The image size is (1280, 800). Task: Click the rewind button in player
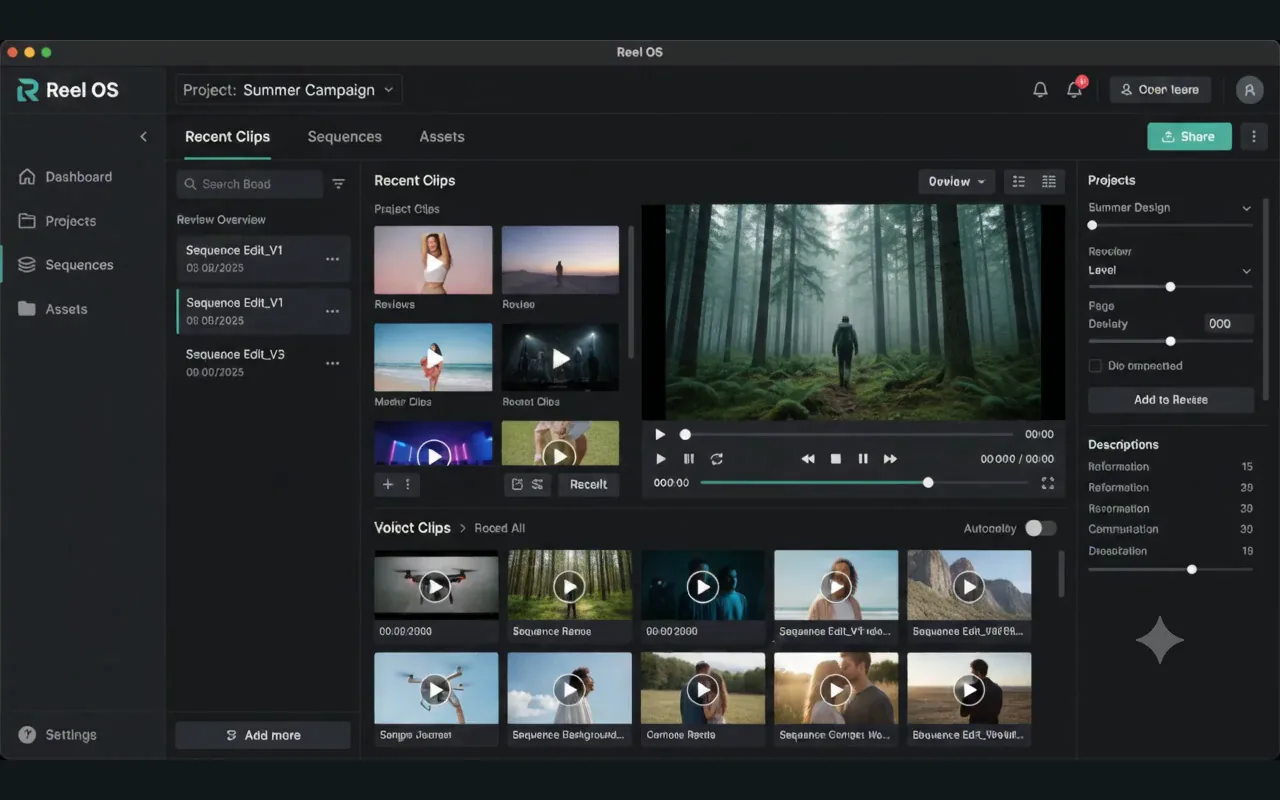(x=808, y=459)
